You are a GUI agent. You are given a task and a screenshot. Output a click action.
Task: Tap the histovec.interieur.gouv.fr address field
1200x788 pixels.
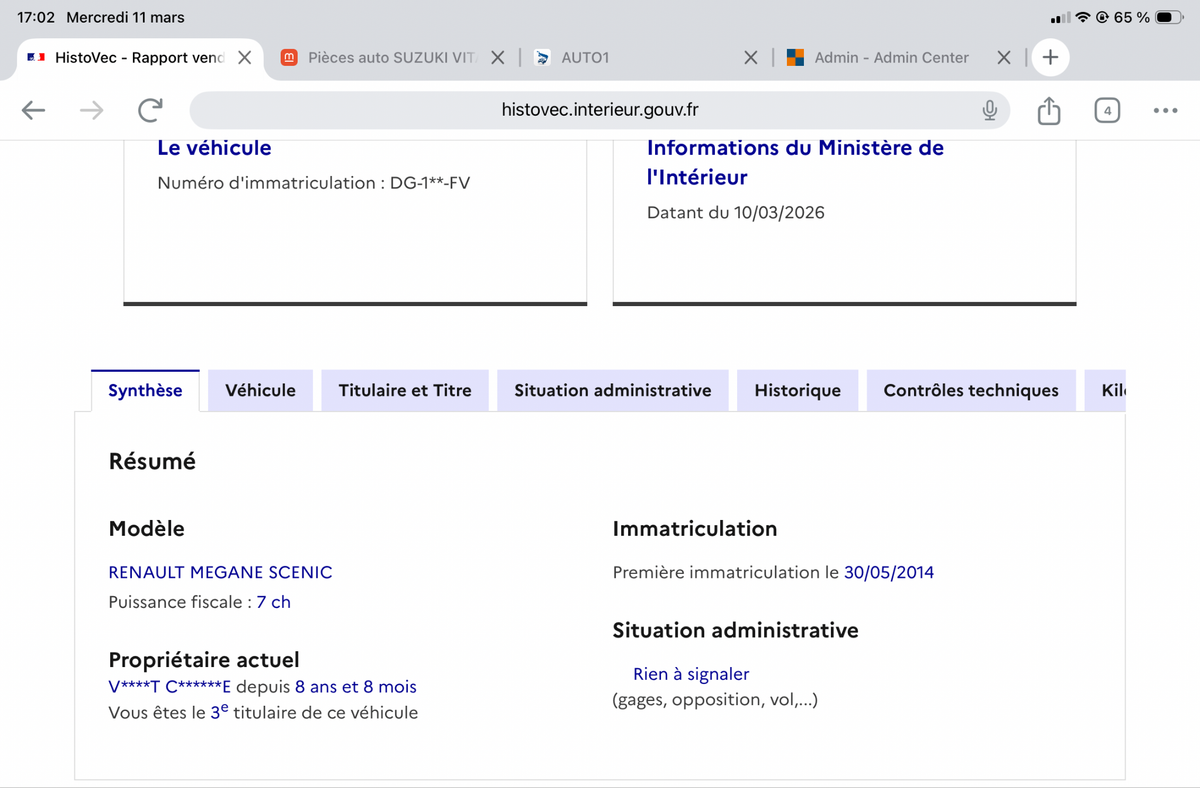click(600, 110)
